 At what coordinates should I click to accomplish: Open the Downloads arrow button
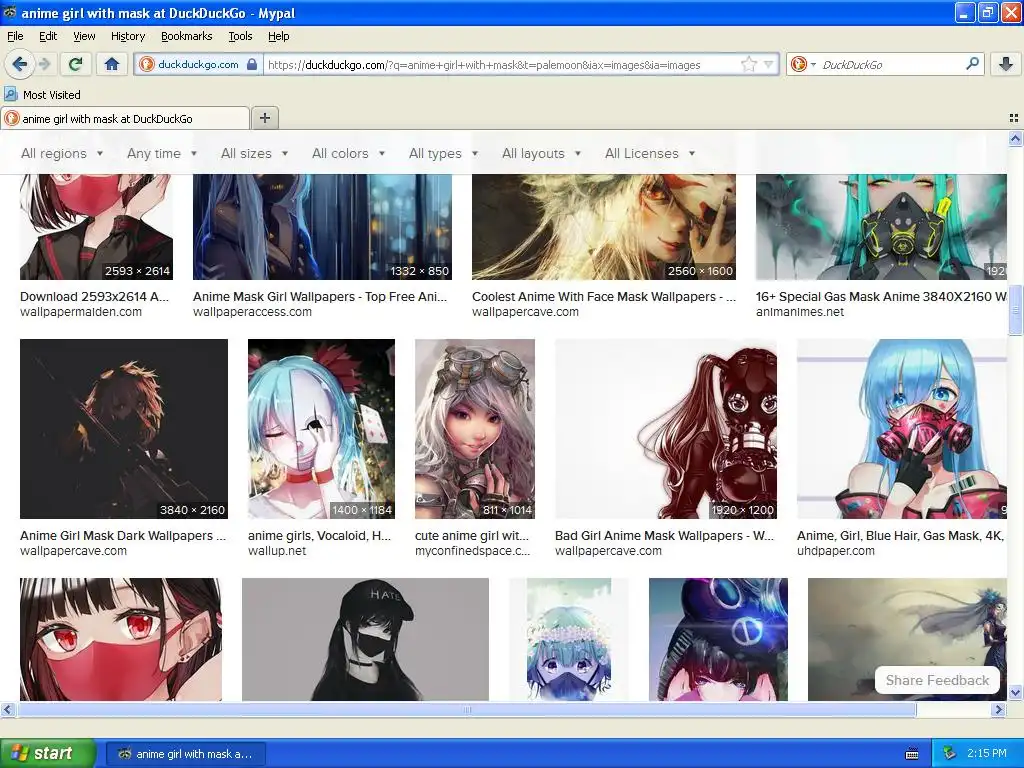[1006, 64]
